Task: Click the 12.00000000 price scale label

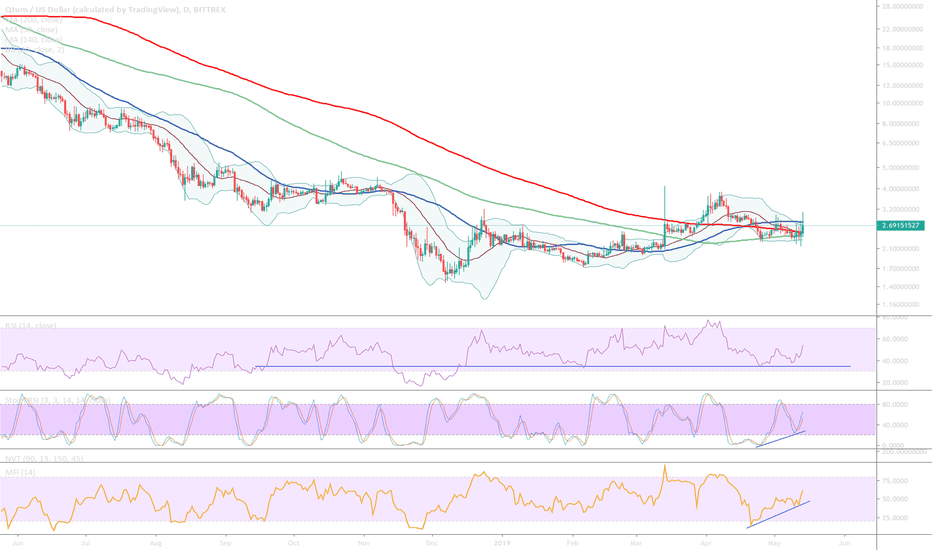Action: coord(904,86)
